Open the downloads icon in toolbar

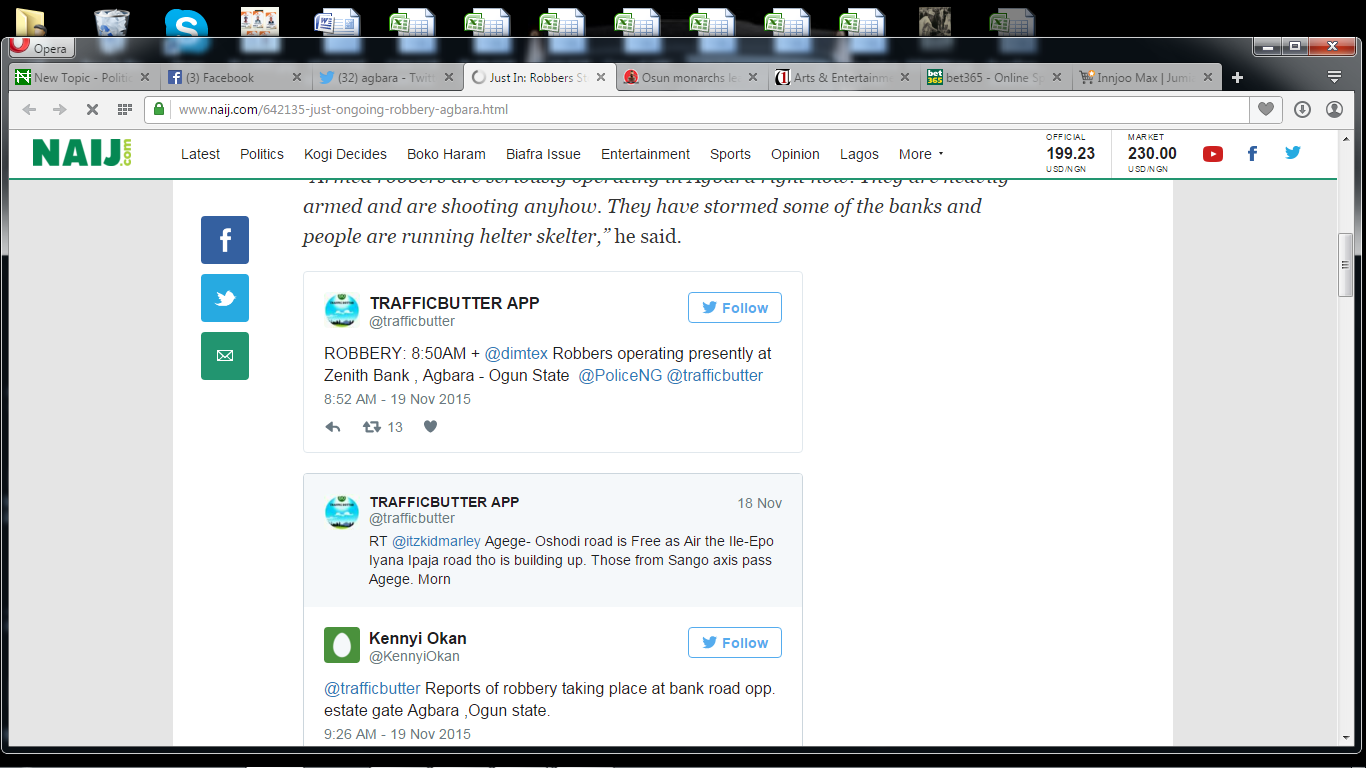click(x=1302, y=110)
